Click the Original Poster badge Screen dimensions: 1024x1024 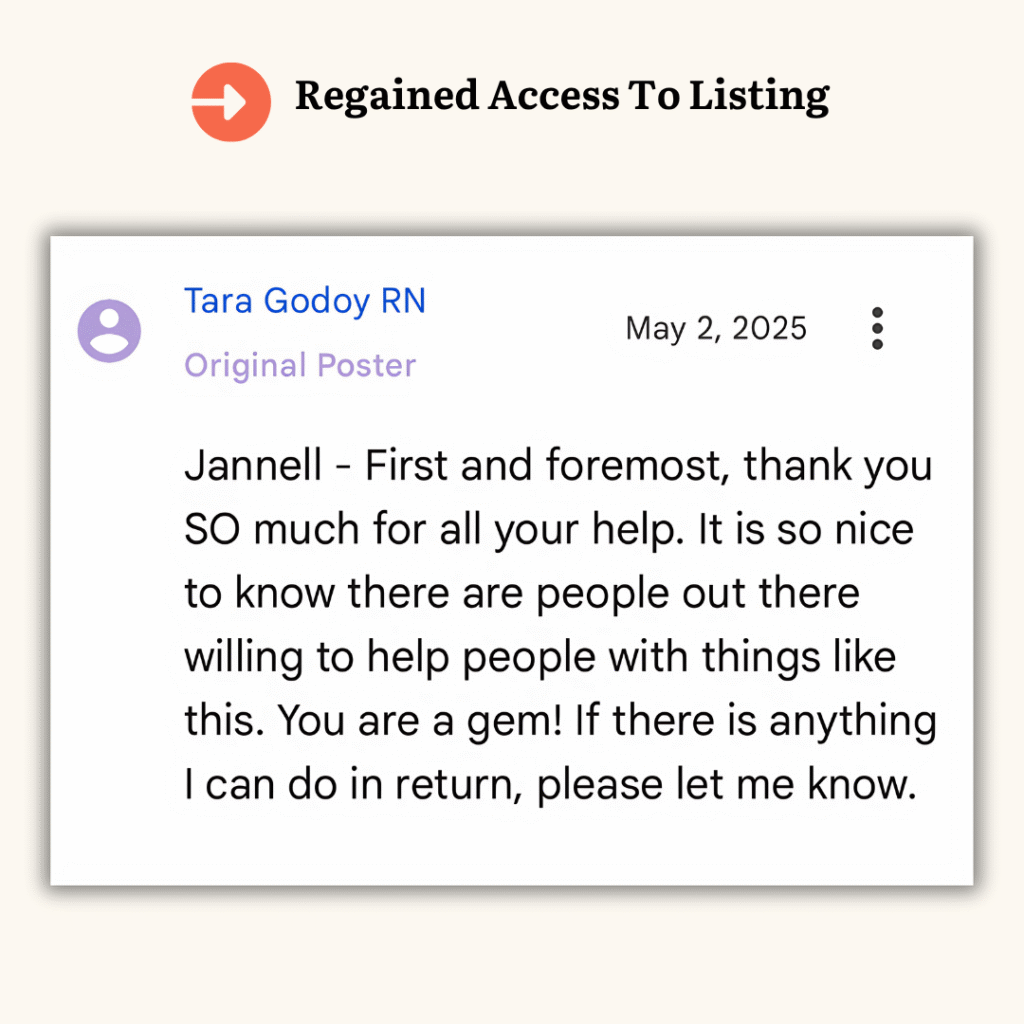[300, 365]
